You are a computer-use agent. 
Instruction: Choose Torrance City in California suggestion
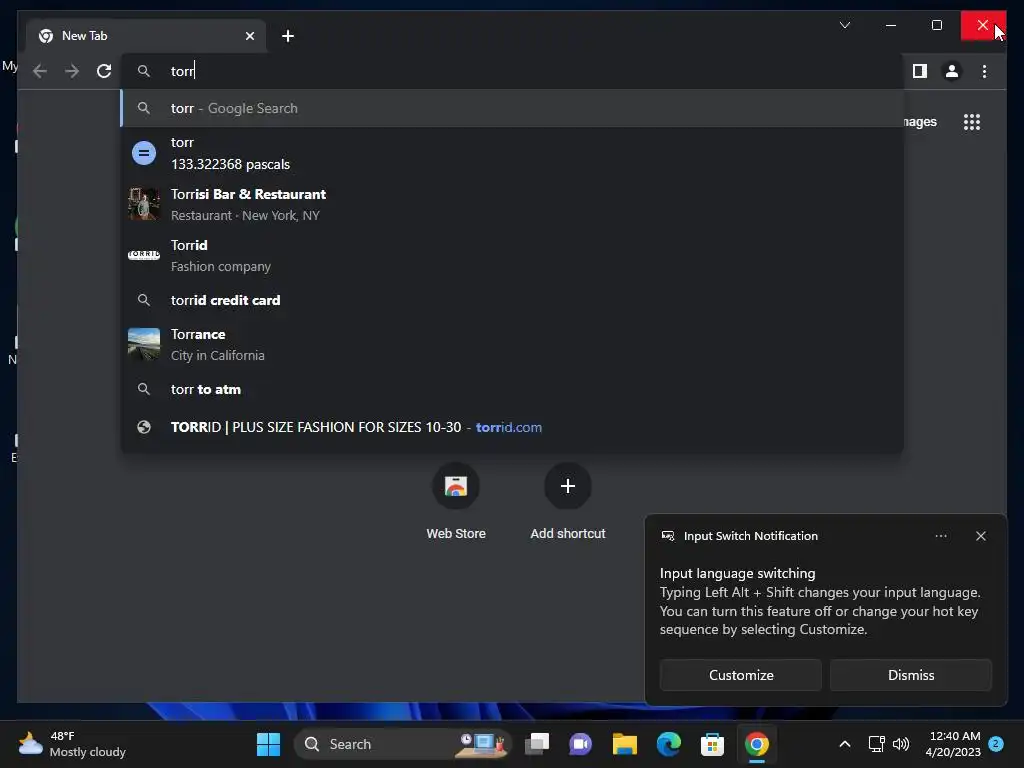coord(513,344)
